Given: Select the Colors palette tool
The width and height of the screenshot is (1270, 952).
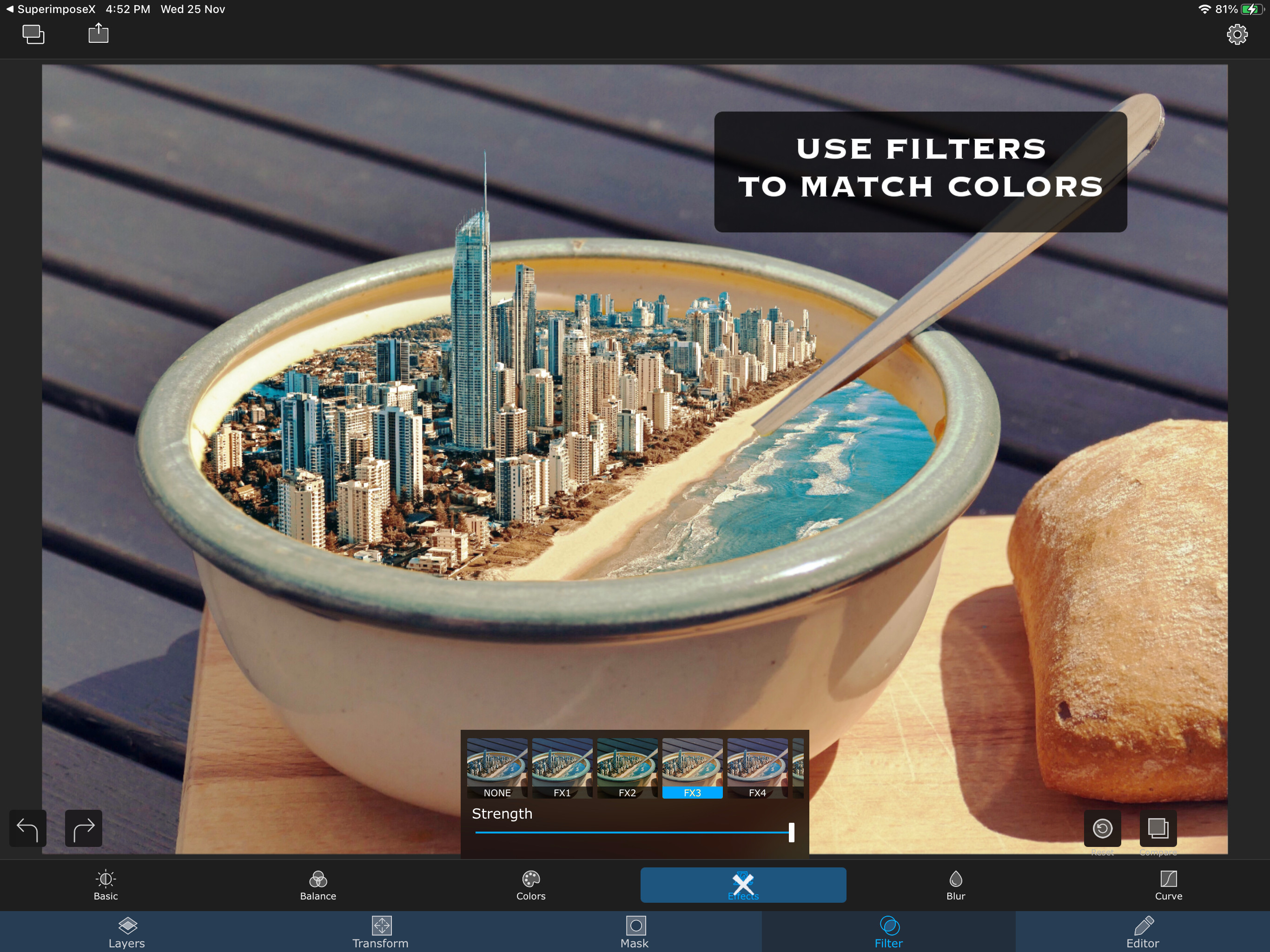Looking at the screenshot, I should point(530,885).
